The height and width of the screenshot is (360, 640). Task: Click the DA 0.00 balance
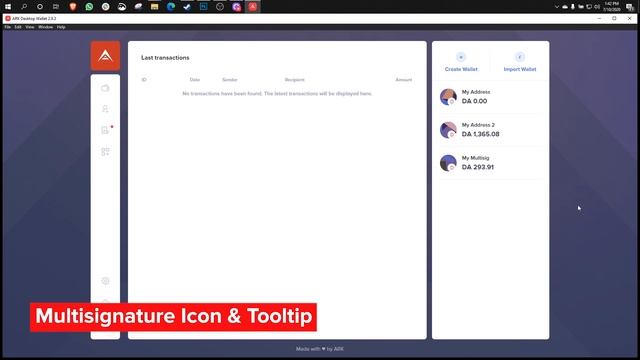tap(474, 101)
